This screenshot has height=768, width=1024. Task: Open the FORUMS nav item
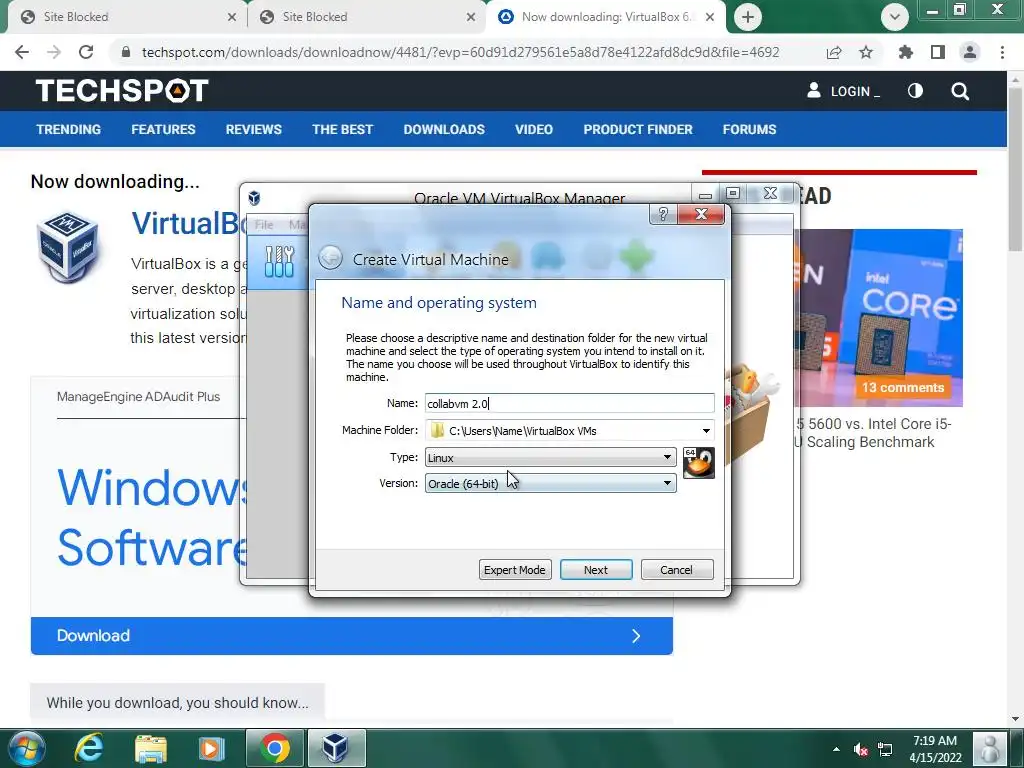(x=749, y=129)
